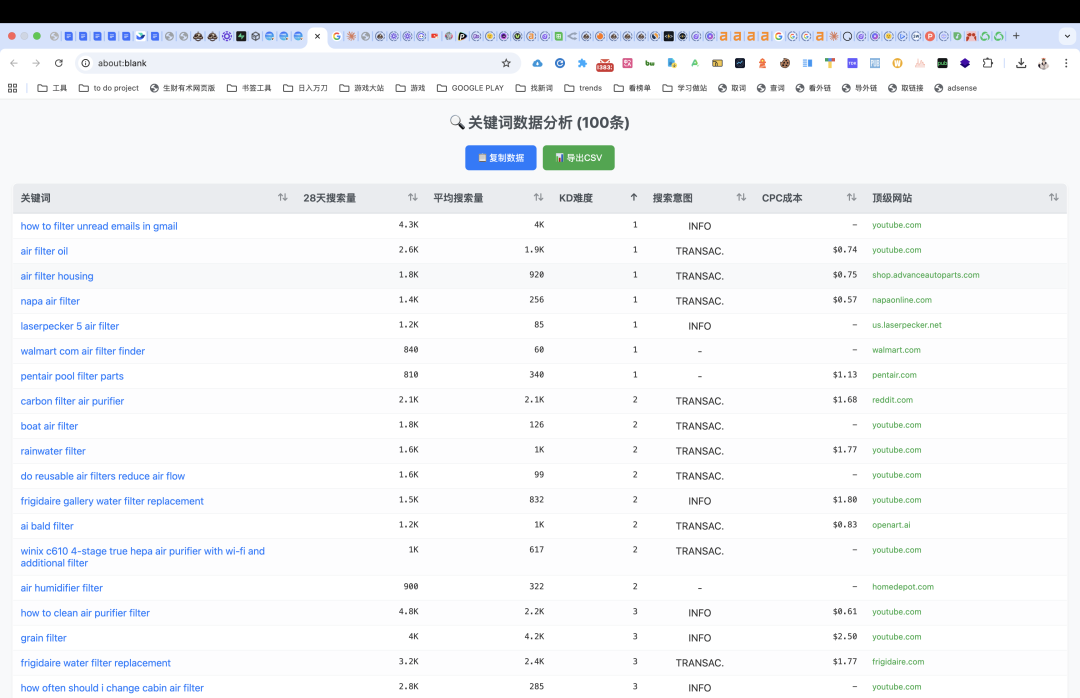The image size is (1080, 698).
Task: Open the 'rainwater filter' keyword link
Action: 53,451
